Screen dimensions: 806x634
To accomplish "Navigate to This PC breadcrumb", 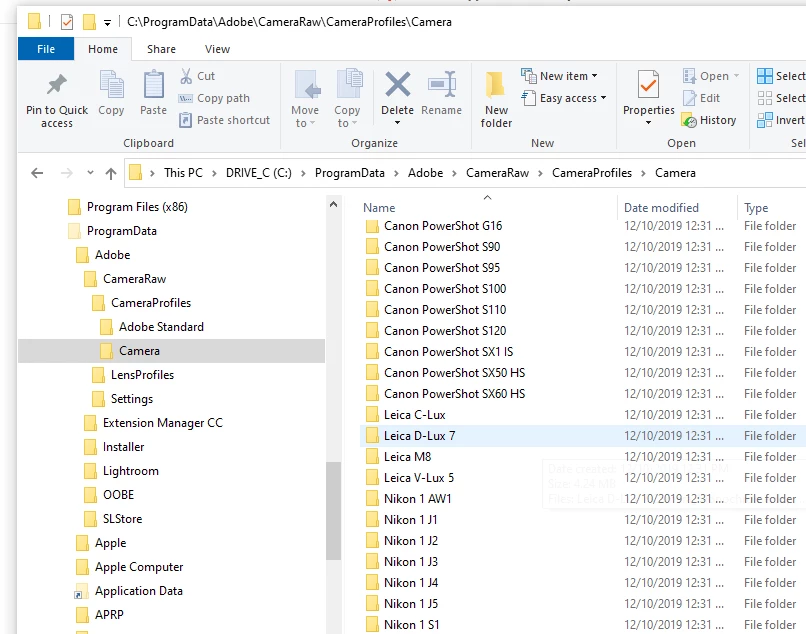I will point(183,173).
